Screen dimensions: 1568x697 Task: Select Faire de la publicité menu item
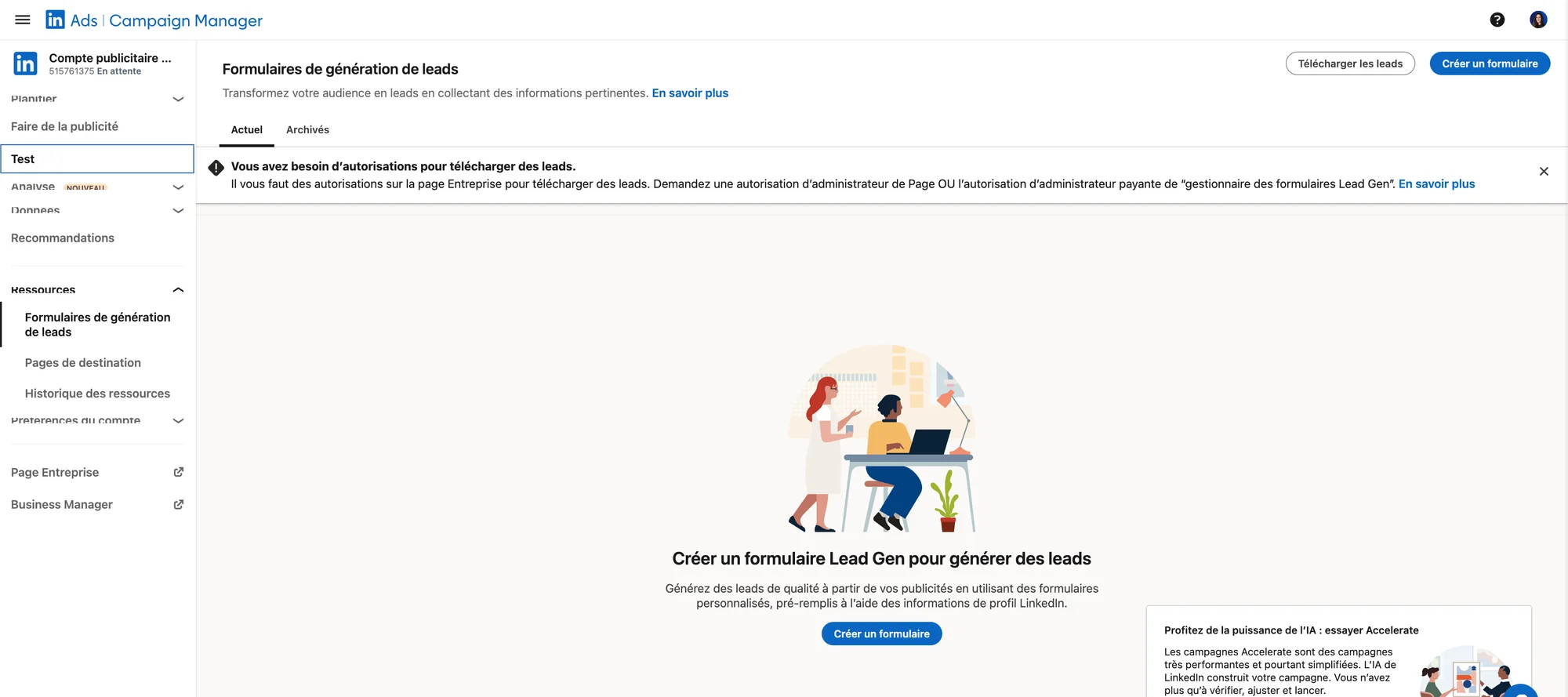[65, 126]
